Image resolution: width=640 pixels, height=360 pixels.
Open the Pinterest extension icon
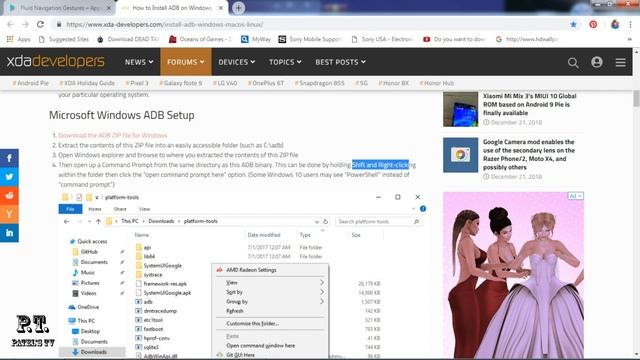pos(593,24)
